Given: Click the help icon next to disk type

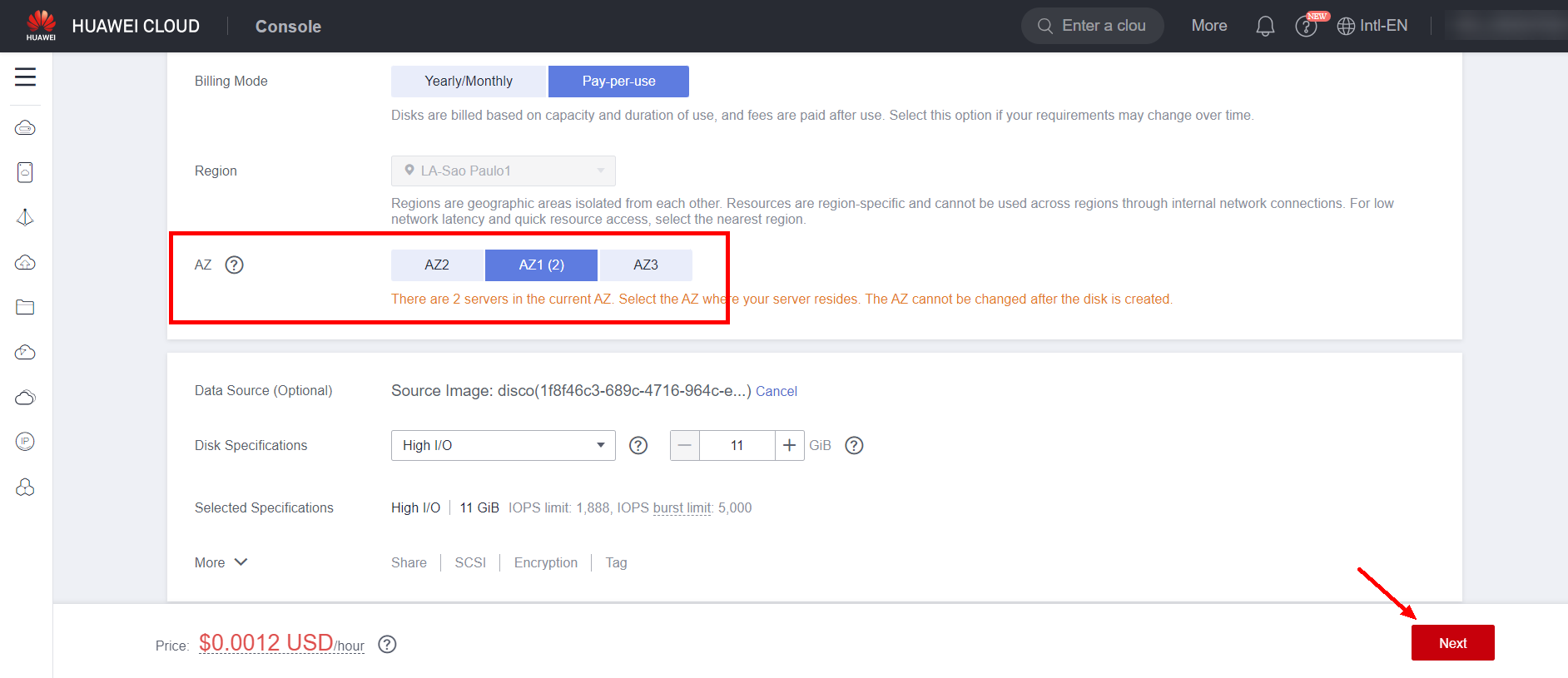Looking at the screenshot, I should tap(638, 446).
